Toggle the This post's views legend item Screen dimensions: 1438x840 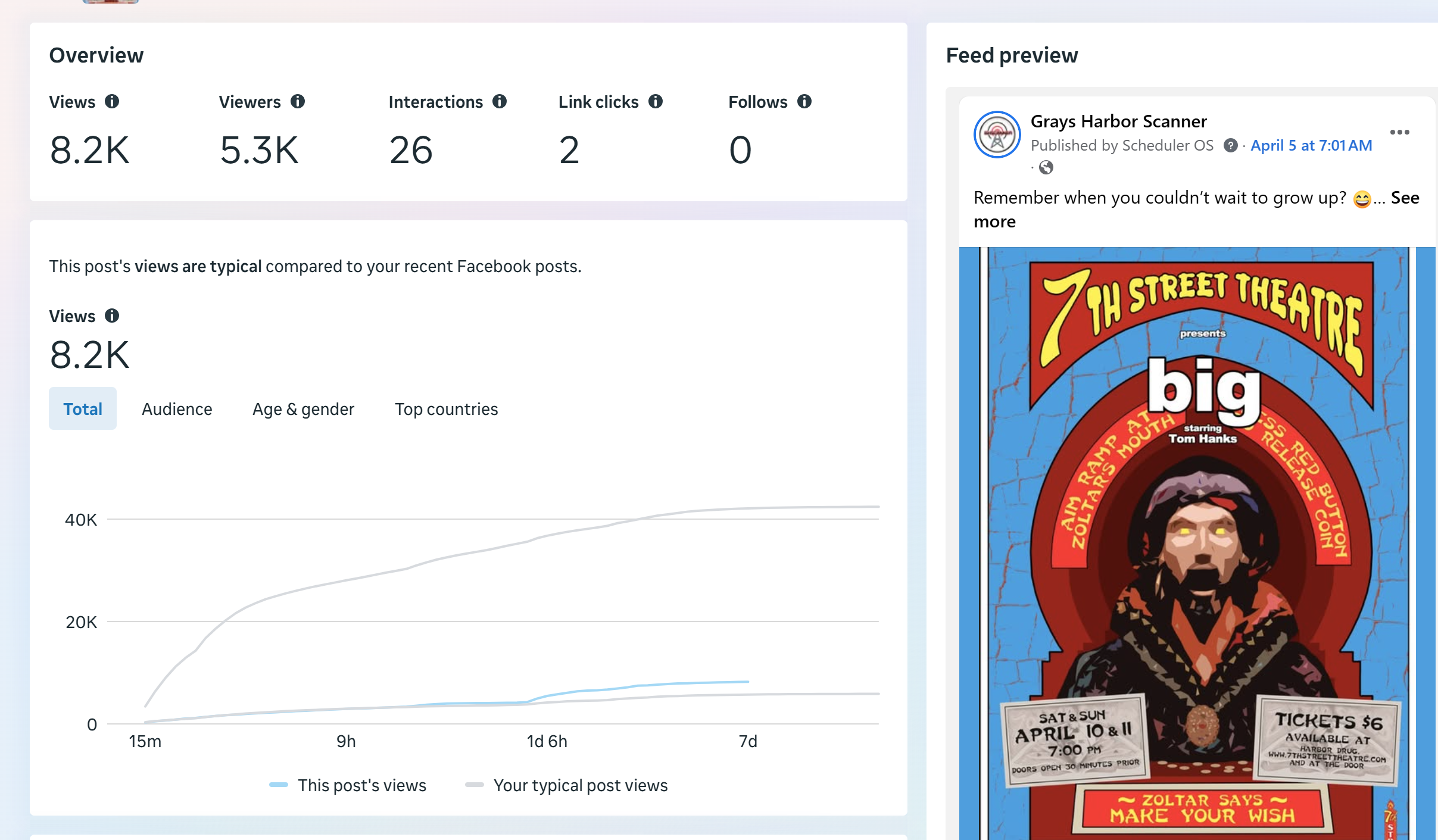click(x=348, y=785)
